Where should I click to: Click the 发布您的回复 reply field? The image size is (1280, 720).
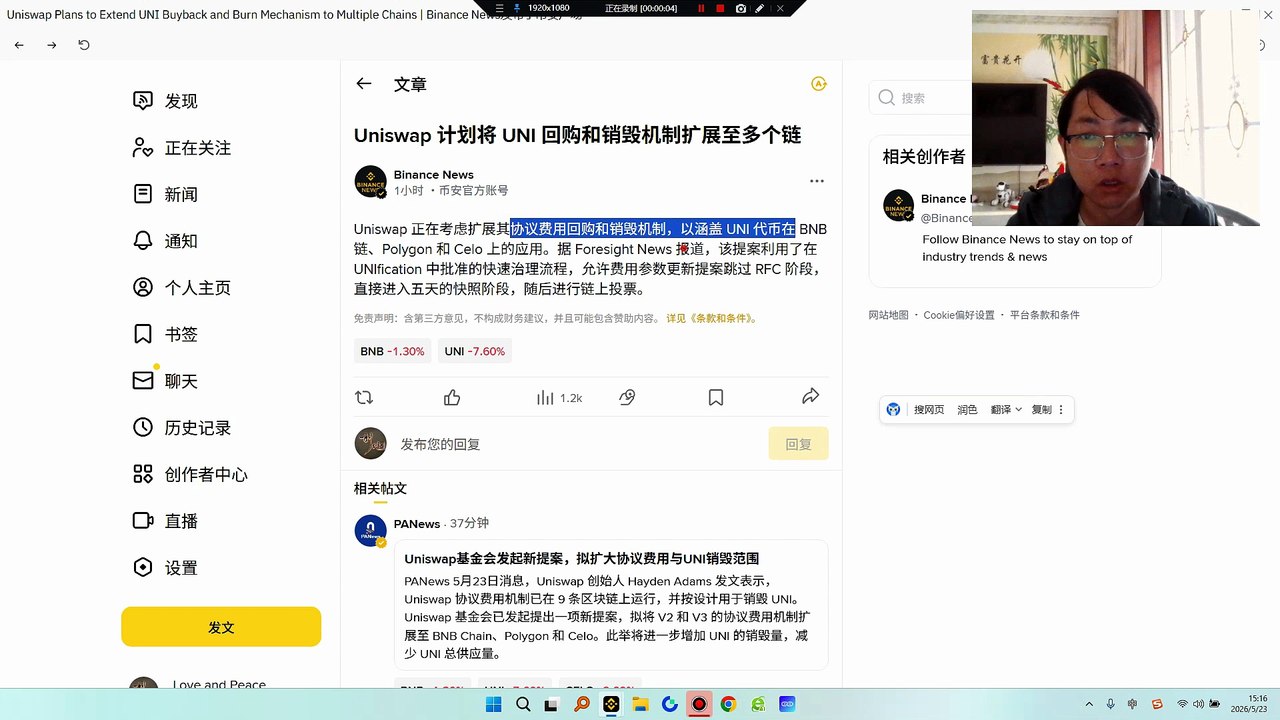(x=580, y=444)
